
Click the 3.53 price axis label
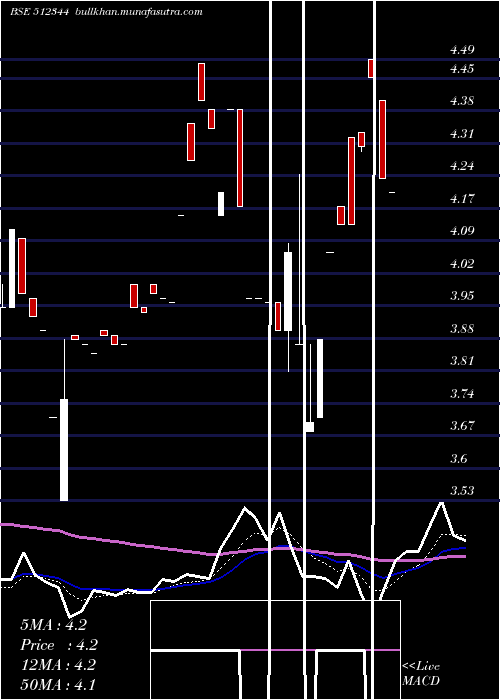[462, 491]
